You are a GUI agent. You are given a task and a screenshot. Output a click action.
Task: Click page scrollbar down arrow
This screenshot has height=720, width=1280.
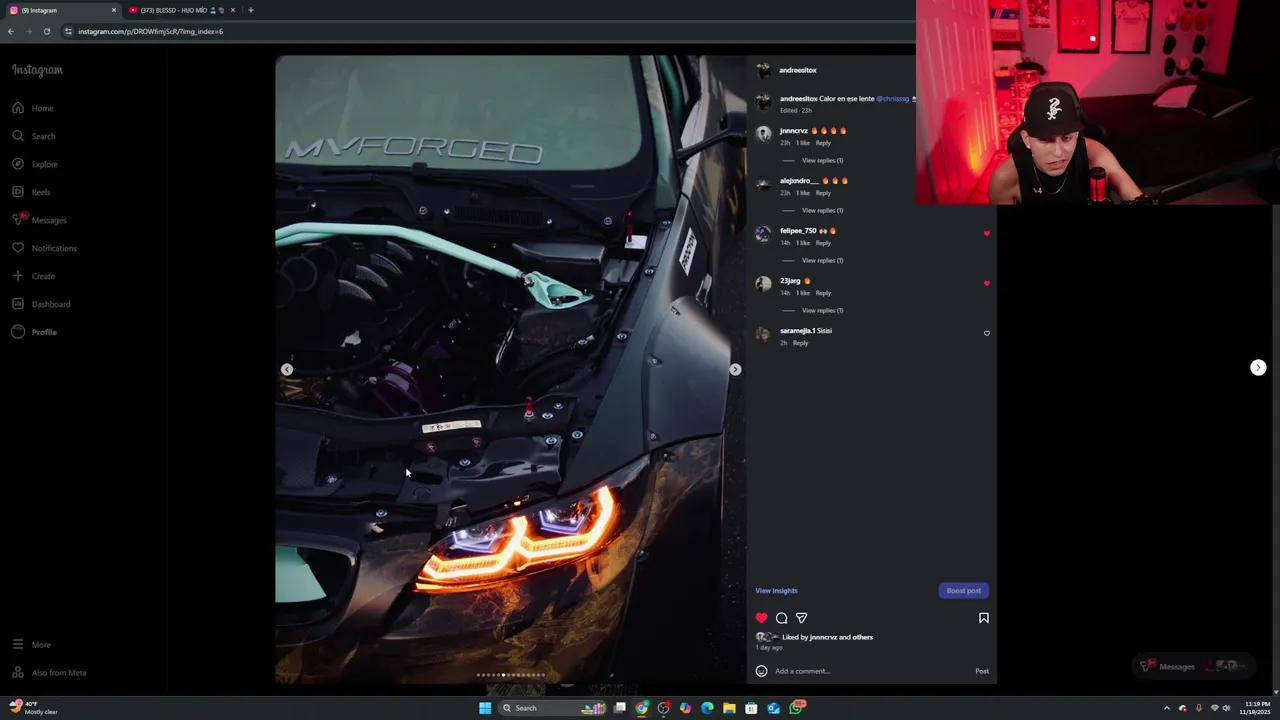pyautogui.click(x=1275, y=692)
